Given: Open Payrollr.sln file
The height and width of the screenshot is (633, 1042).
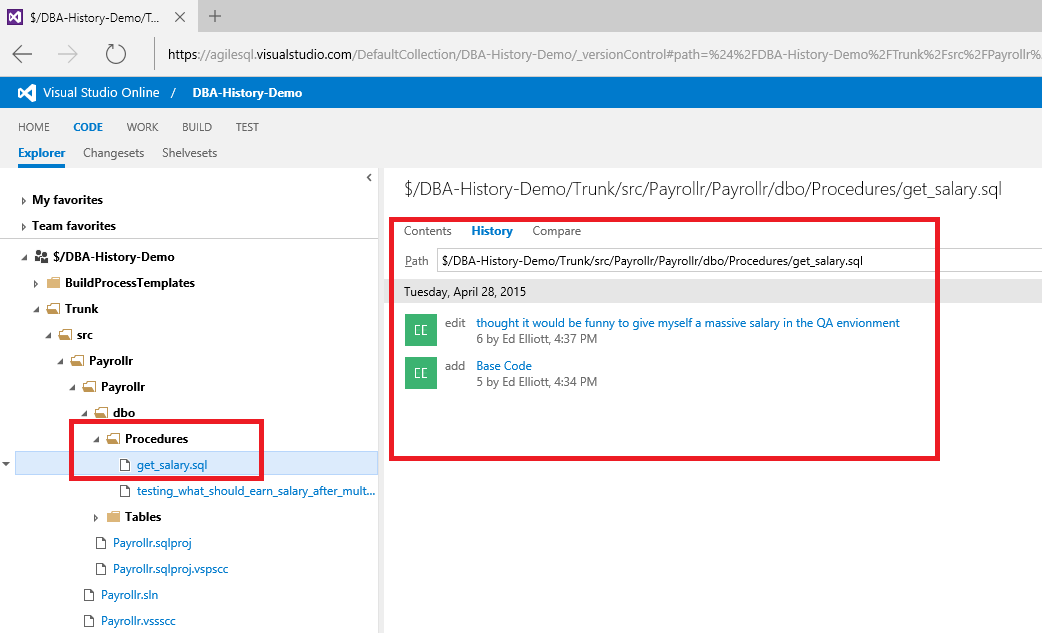Looking at the screenshot, I should pyautogui.click(x=130, y=594).
